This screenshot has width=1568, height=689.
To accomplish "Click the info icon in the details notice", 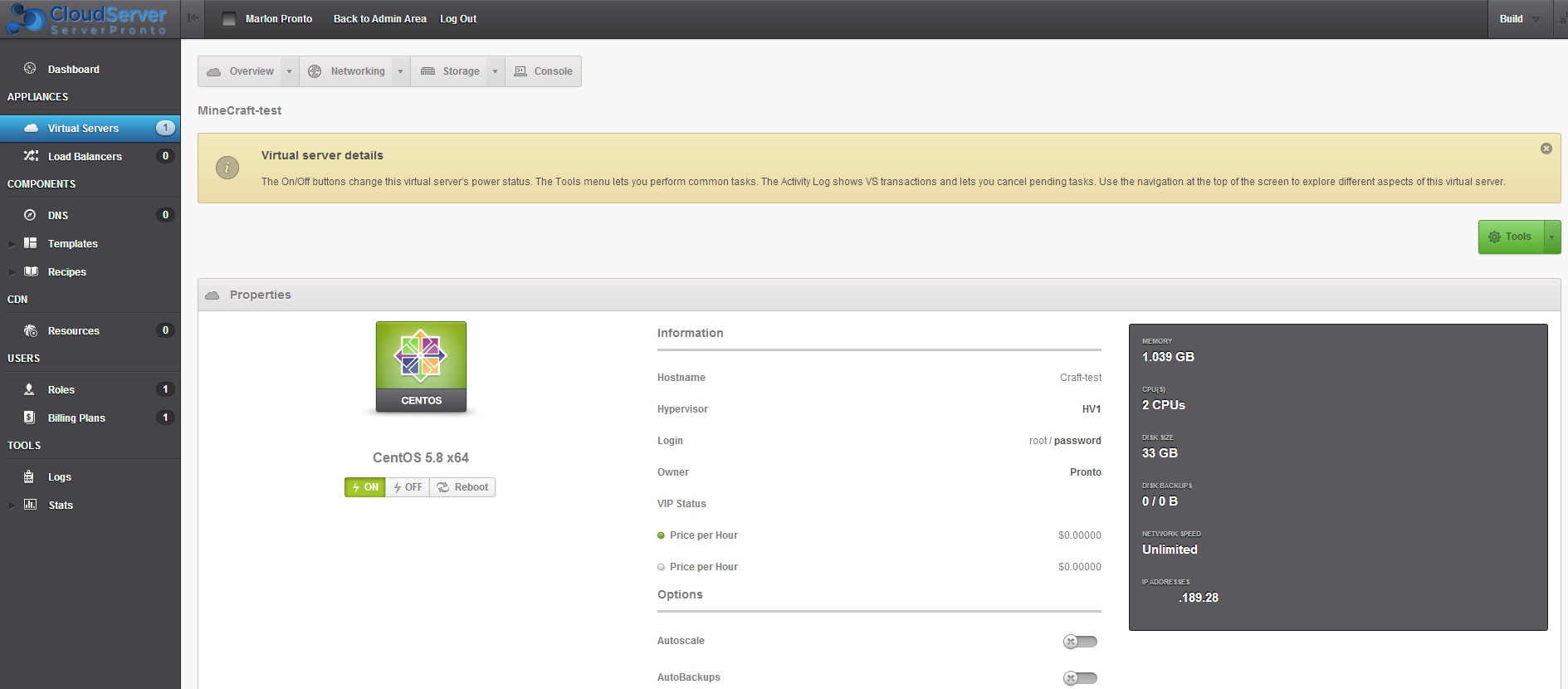I will point(227,168).
